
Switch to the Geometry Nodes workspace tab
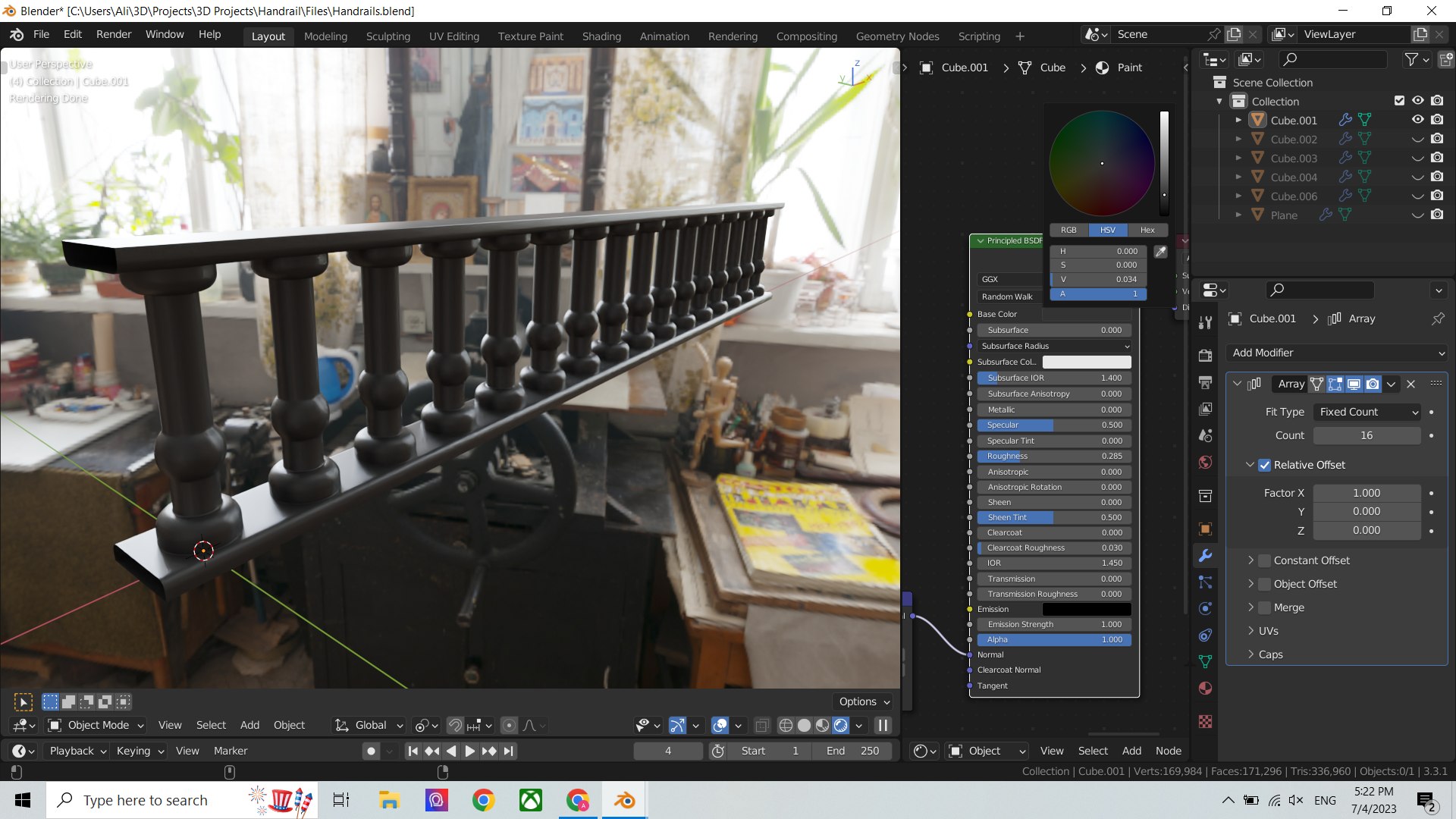pos(897,36)
